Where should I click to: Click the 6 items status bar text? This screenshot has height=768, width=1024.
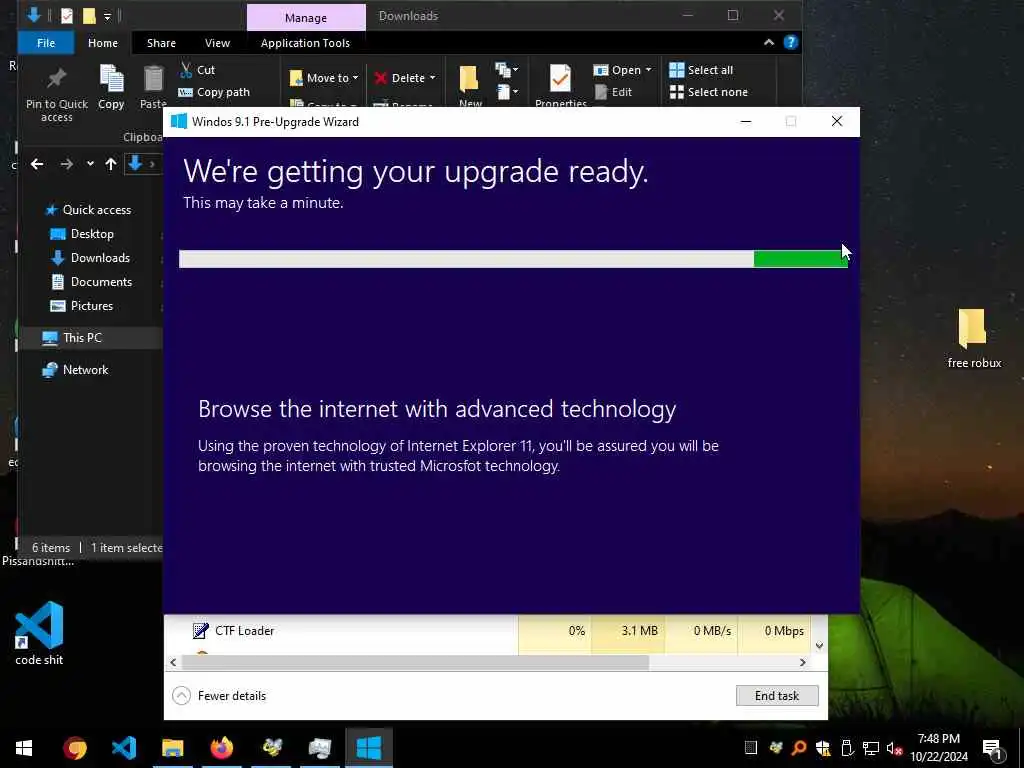(x=51, y=548)
